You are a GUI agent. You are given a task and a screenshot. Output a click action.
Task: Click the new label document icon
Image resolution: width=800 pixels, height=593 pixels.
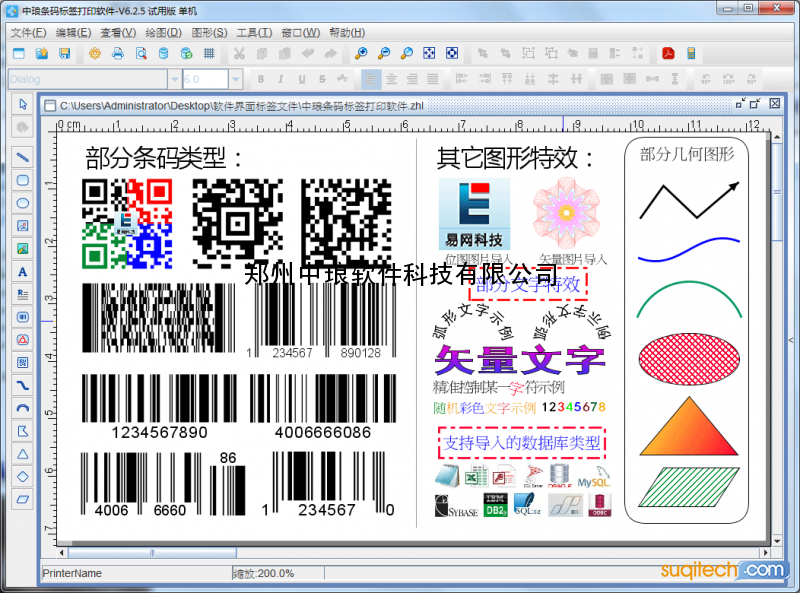[19, 53]
